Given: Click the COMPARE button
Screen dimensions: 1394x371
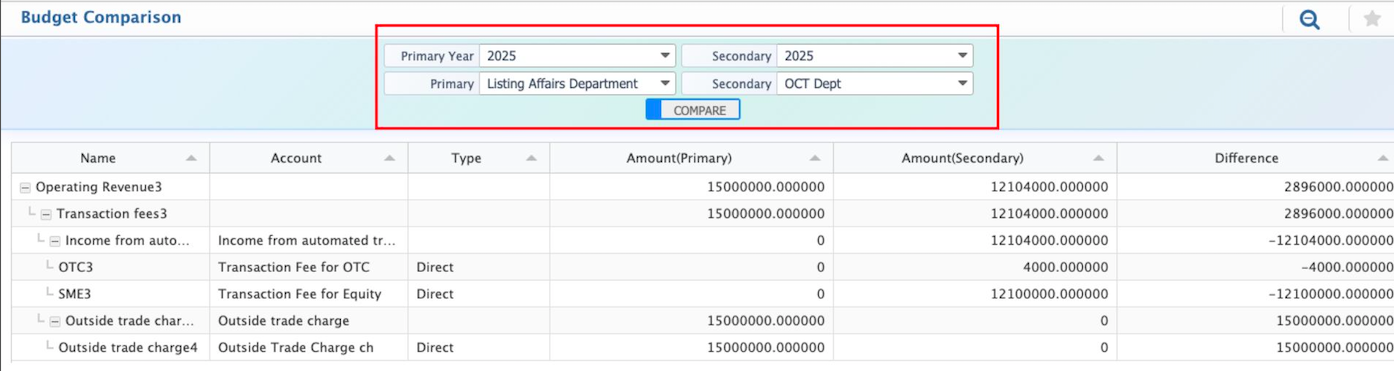Looking at the screenshot, I should [693, 110].
